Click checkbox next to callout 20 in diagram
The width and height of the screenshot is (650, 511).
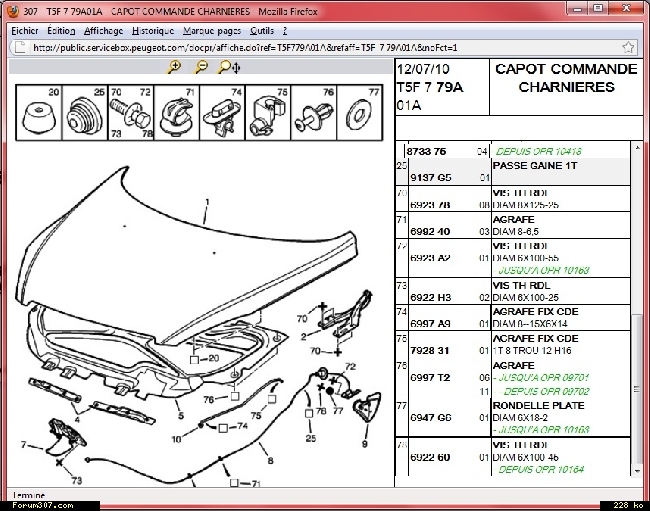point(194,360)
